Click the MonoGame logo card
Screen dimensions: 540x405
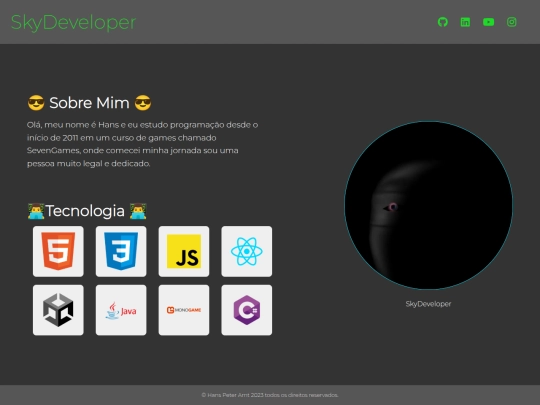(184, 310)
